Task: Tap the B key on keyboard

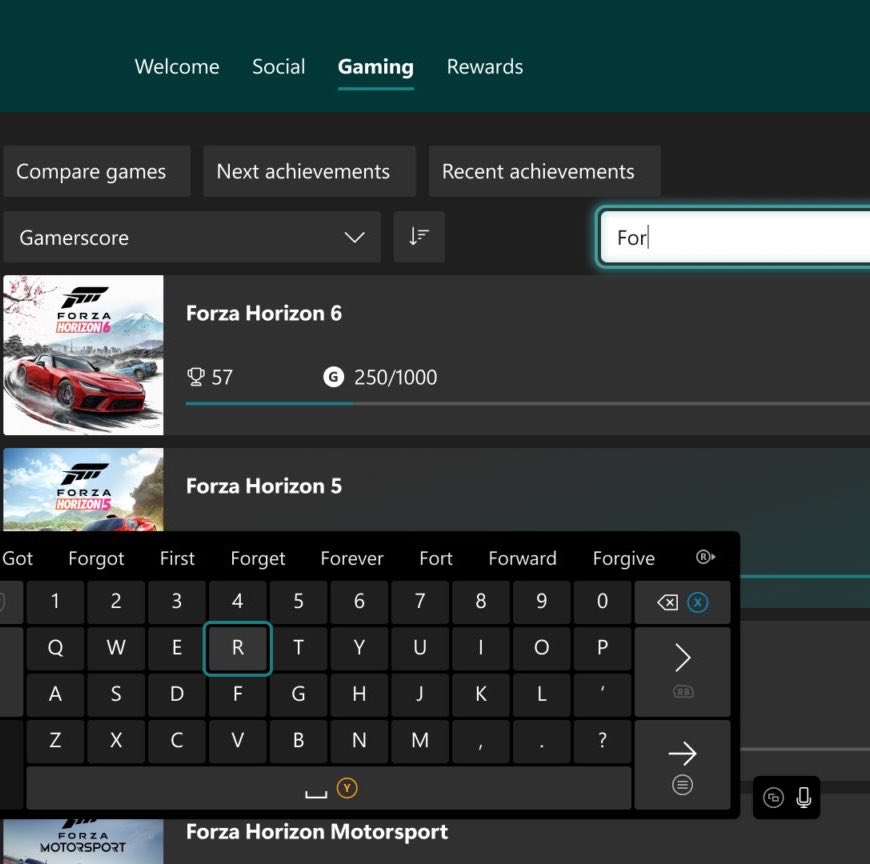Action: coord(298,741)
